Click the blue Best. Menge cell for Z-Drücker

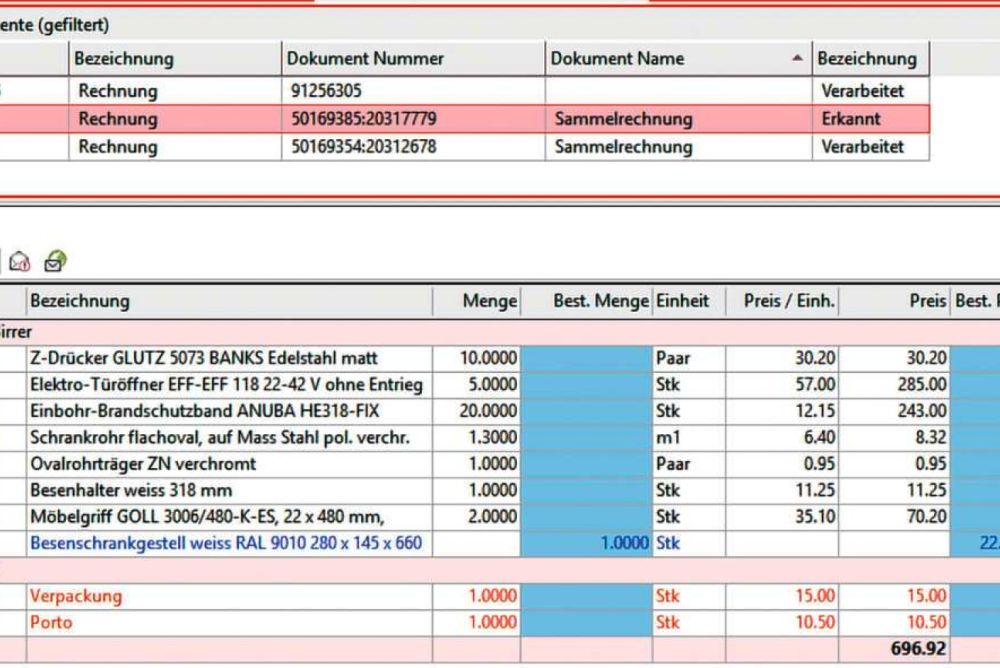pos(587,358)
